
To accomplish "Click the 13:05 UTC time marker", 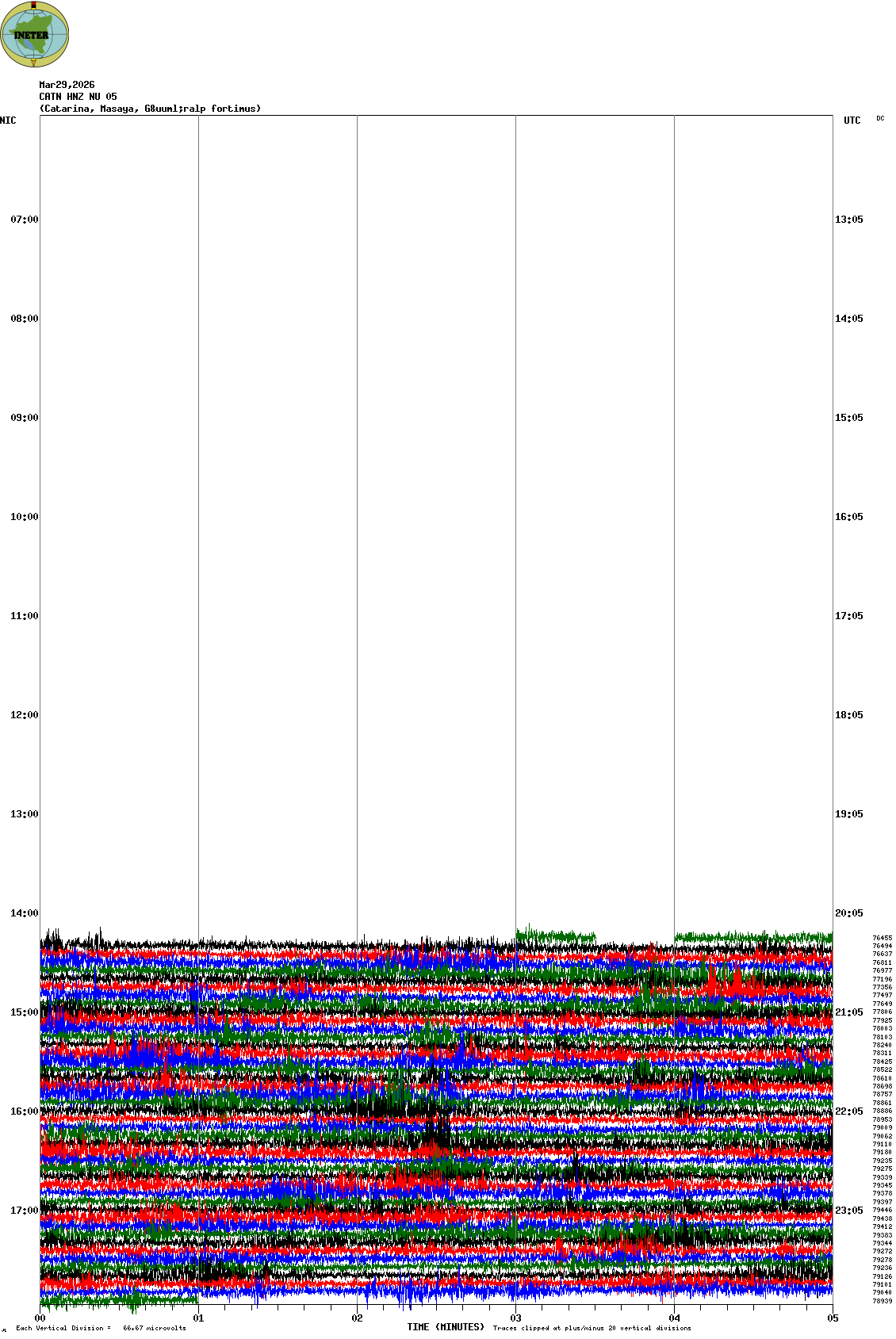I will [848, 220].
